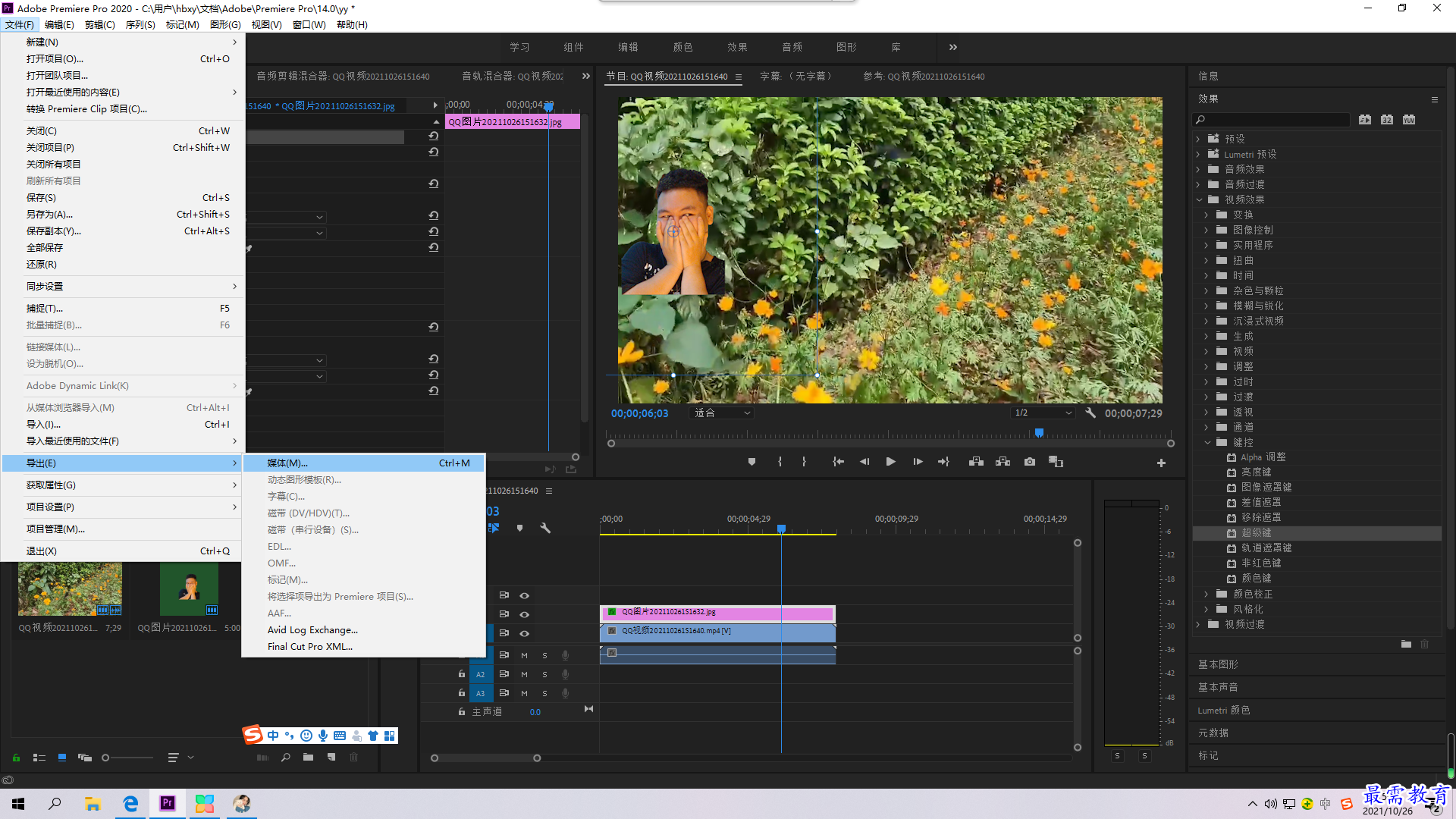Click the Lift button
1456x819 pixels.
(976, 462)
